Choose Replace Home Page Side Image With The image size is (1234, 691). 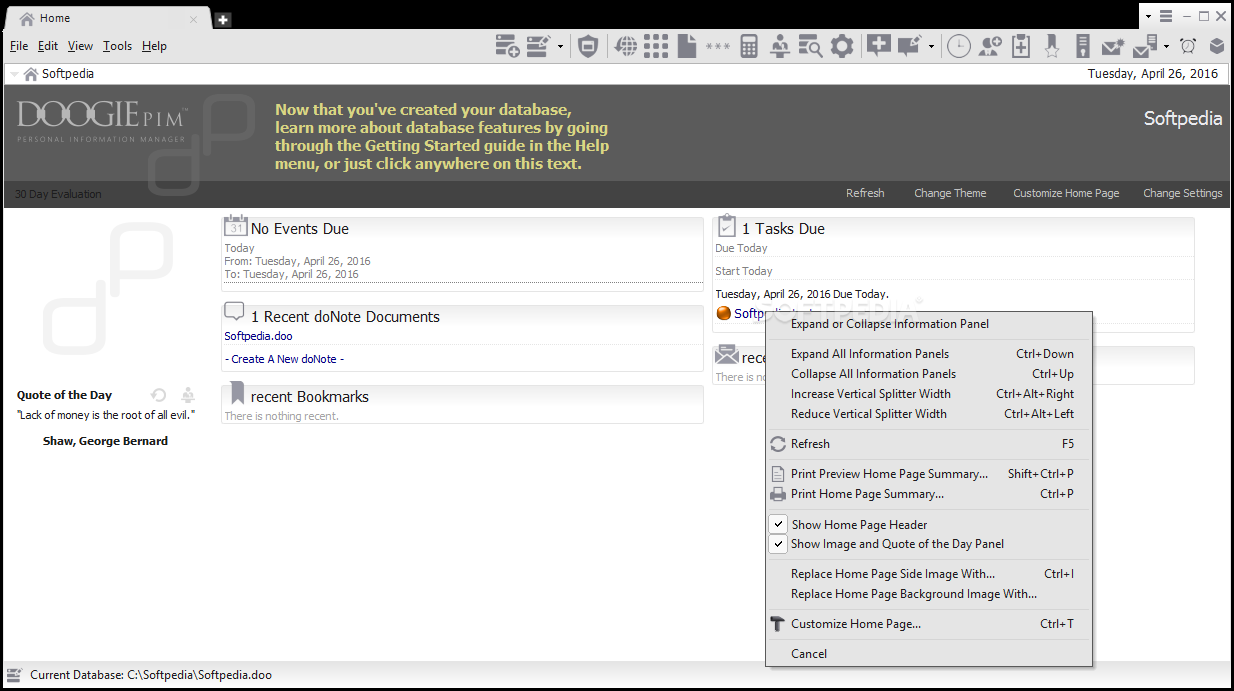tap(928, 573)
